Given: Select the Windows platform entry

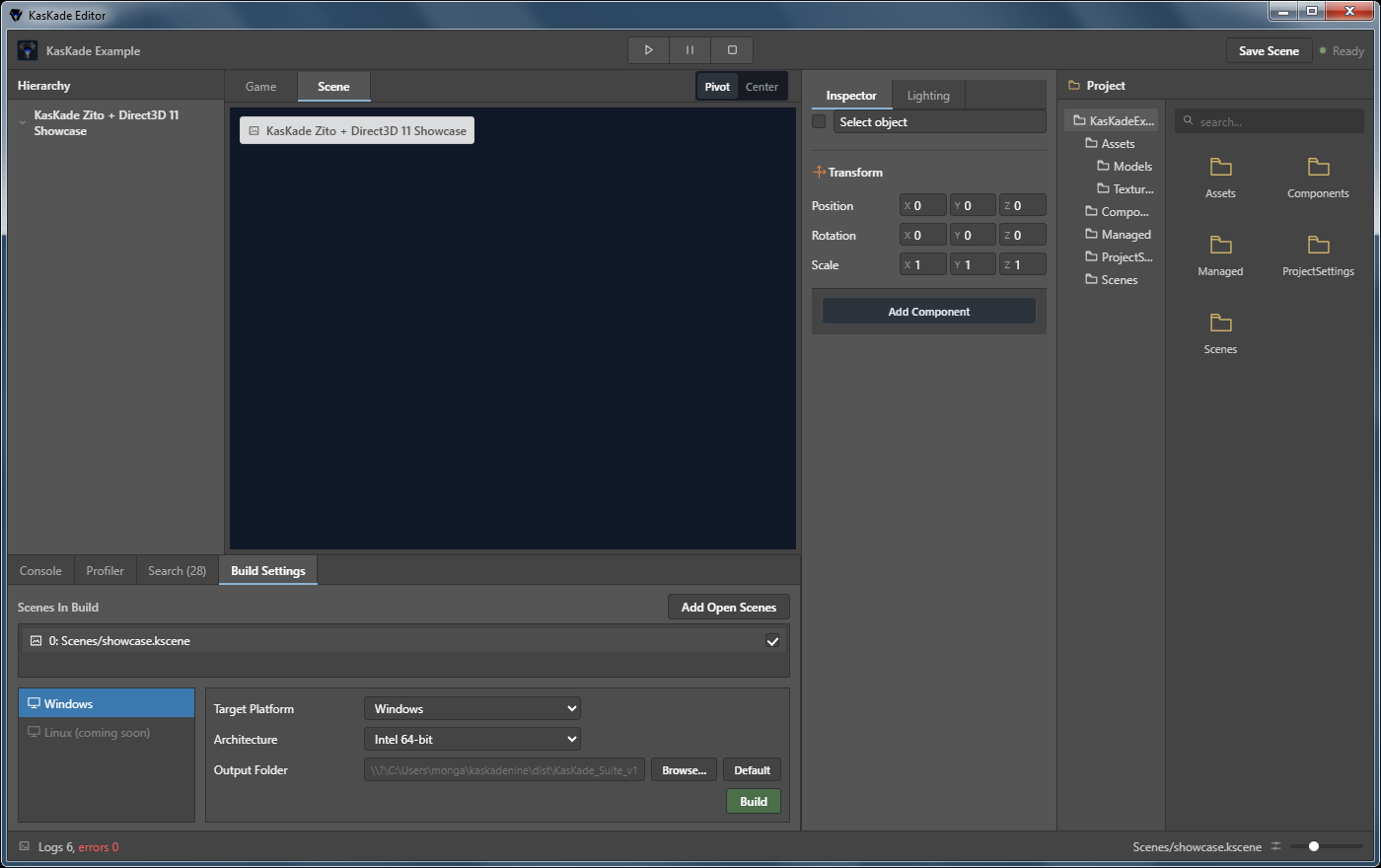Looking at the screenshot, I should pos(107,703).
